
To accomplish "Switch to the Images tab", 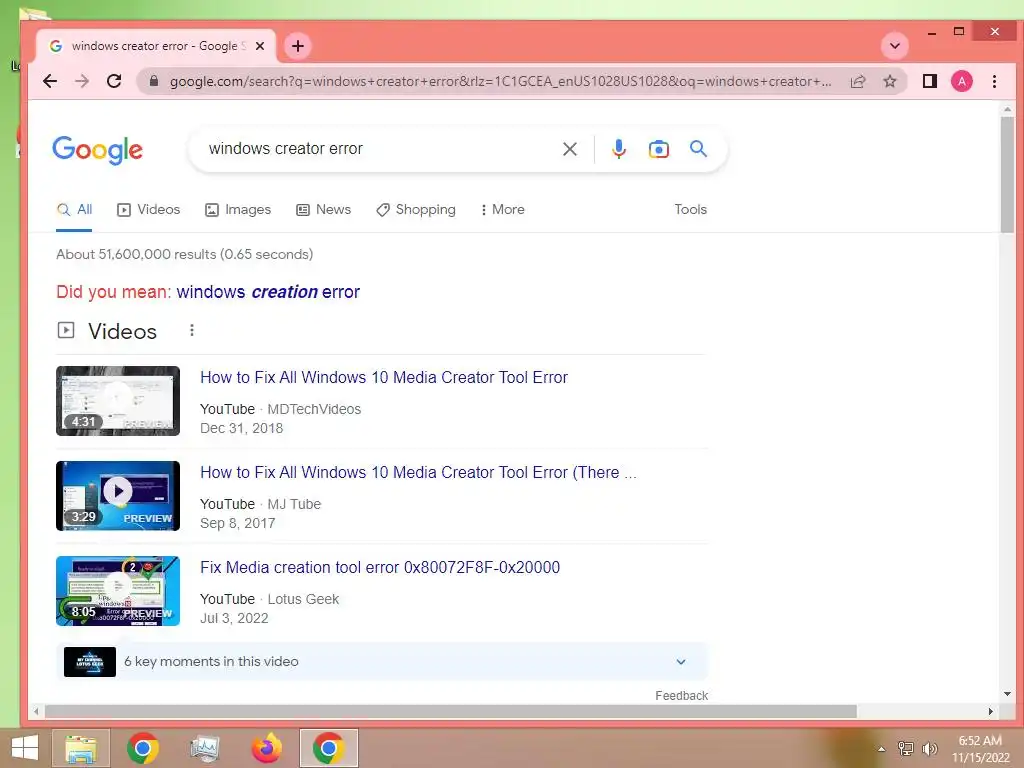I will (x=238, y=210).
